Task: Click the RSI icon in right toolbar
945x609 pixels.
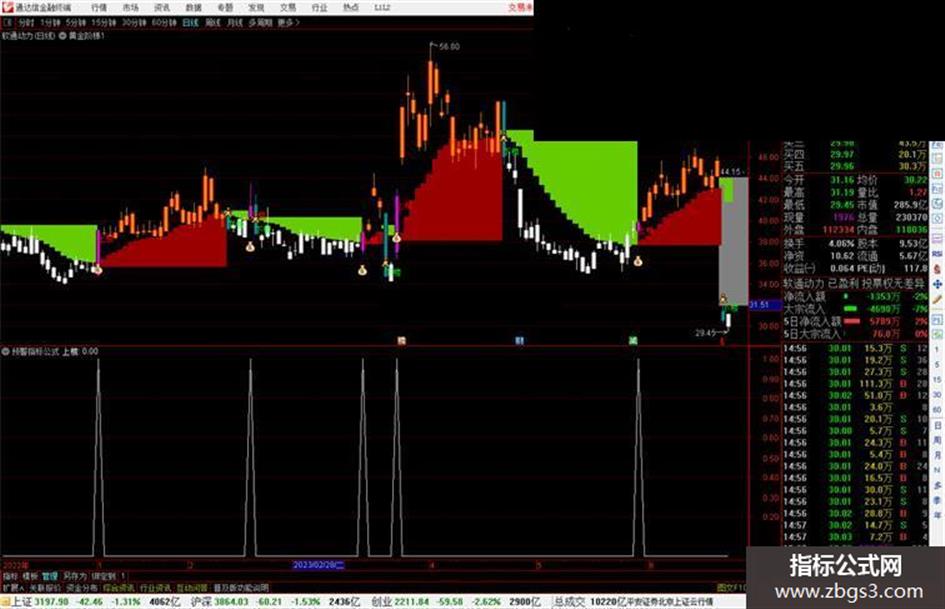Action: point(937,254)
